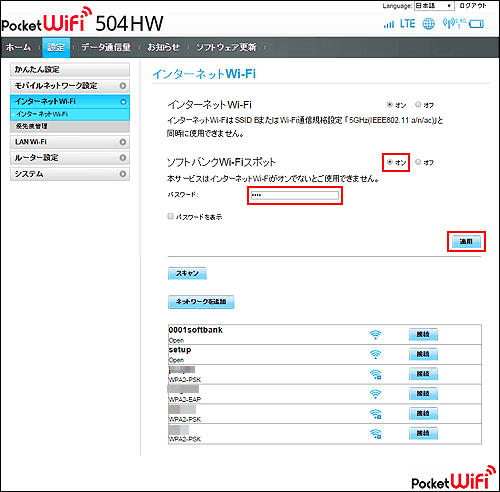The height and width of the screenshot is (492, 500).
Task: Open the お知らせ tab
Action: [x=163, y=47]
